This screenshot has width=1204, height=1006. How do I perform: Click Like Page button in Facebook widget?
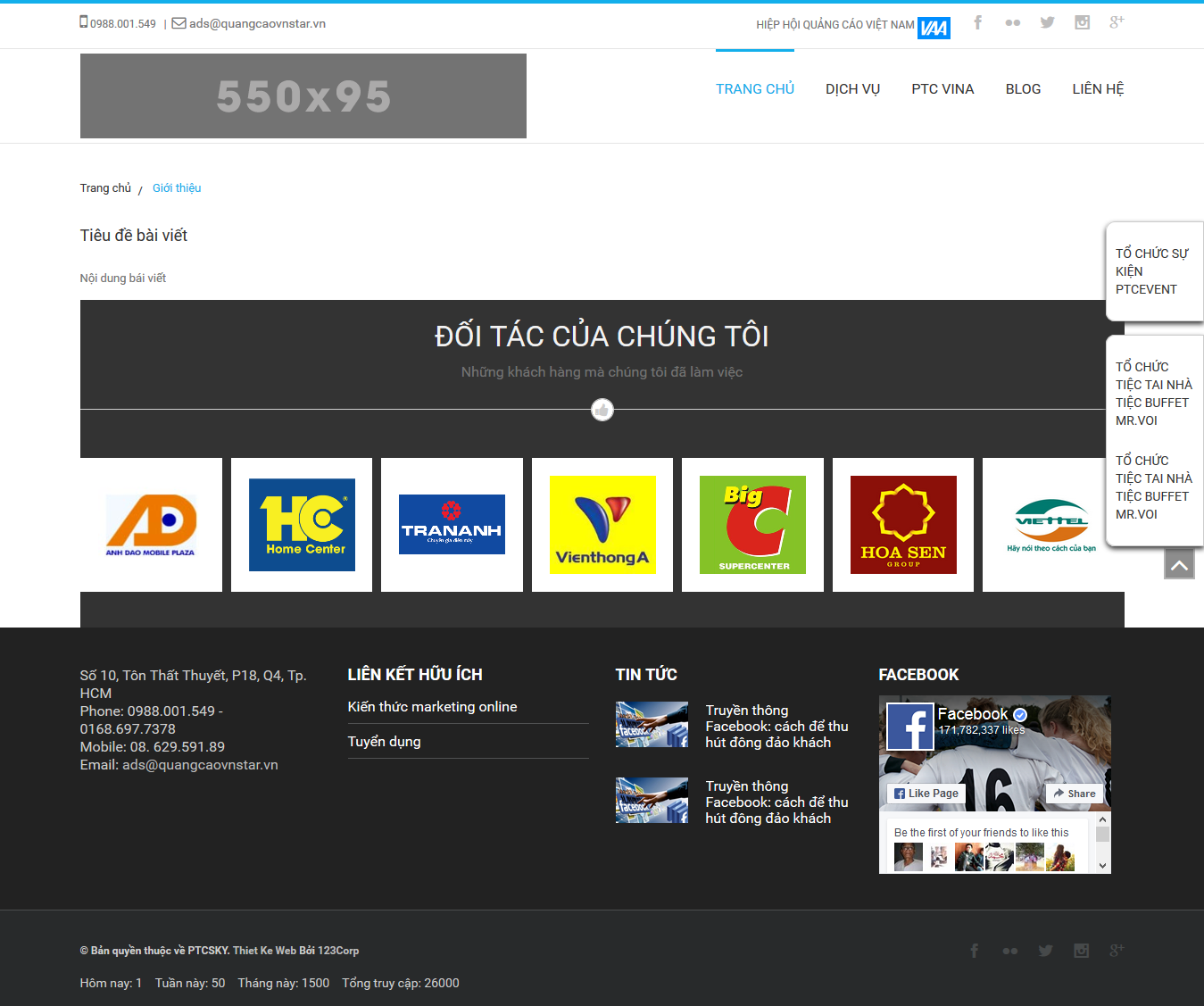pos(926,794)
